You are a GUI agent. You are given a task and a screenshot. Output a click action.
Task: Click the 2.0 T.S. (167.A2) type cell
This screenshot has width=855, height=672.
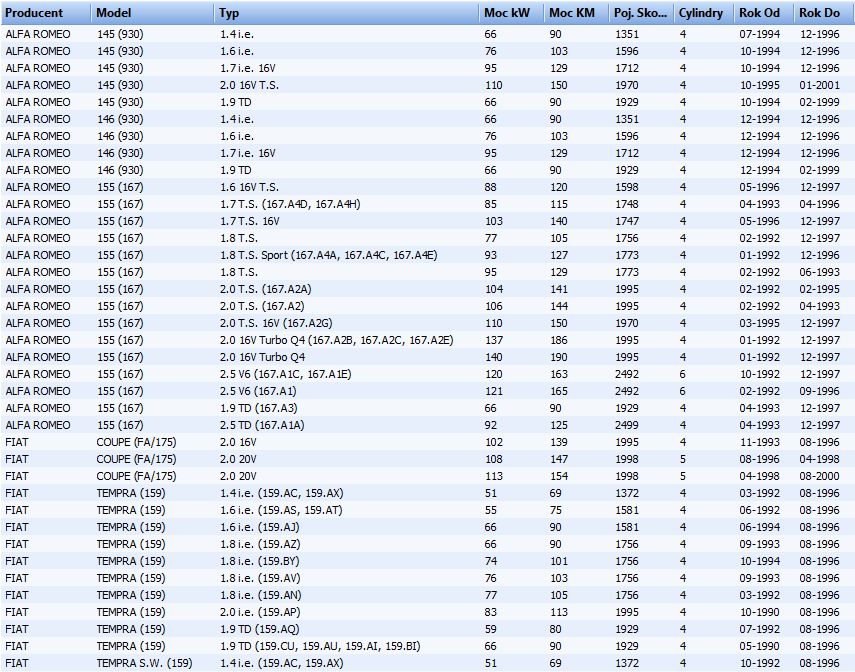[x=262, y=306]
